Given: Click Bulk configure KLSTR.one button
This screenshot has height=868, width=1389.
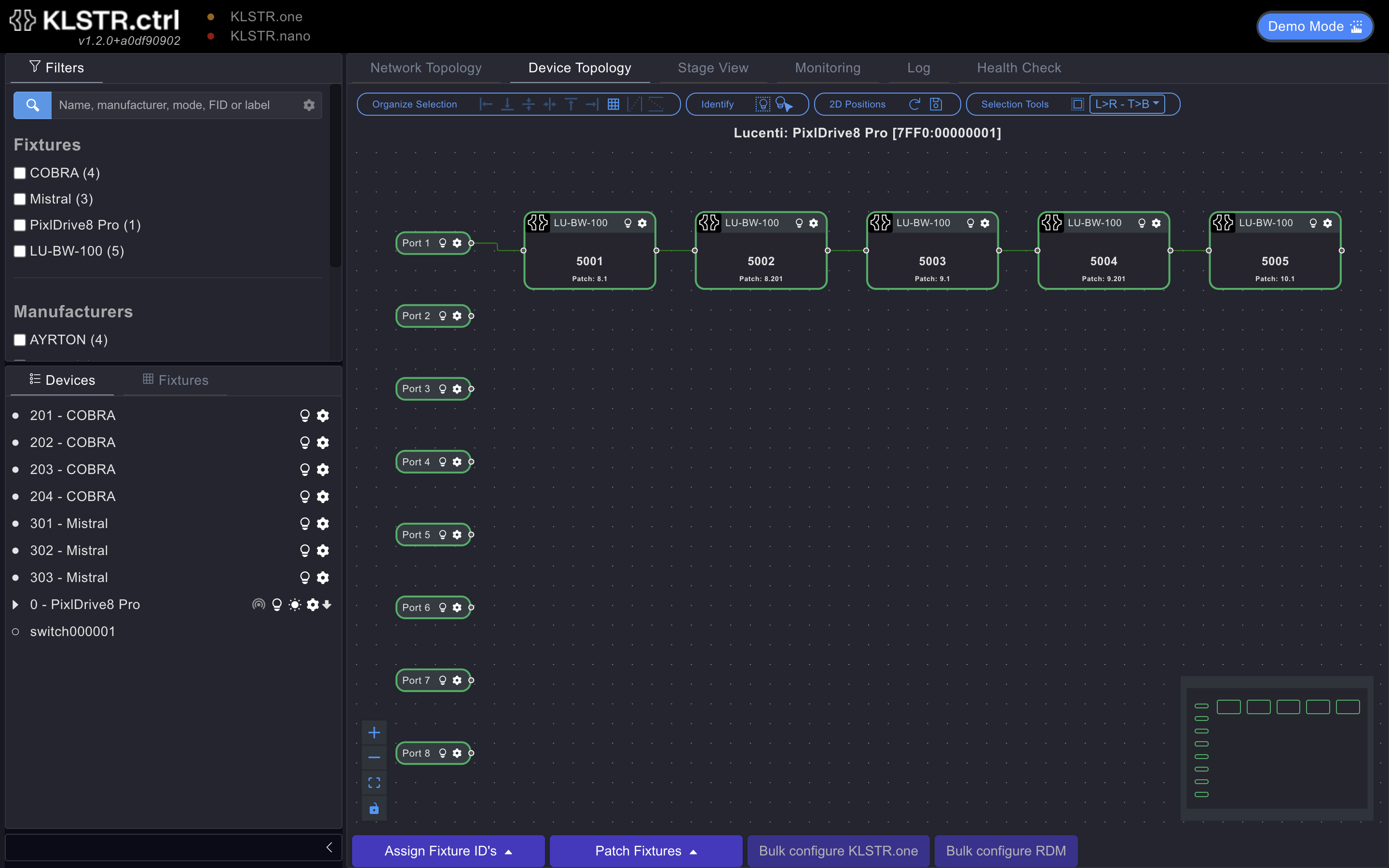Looking at the screenshot, I should [838, 851].
